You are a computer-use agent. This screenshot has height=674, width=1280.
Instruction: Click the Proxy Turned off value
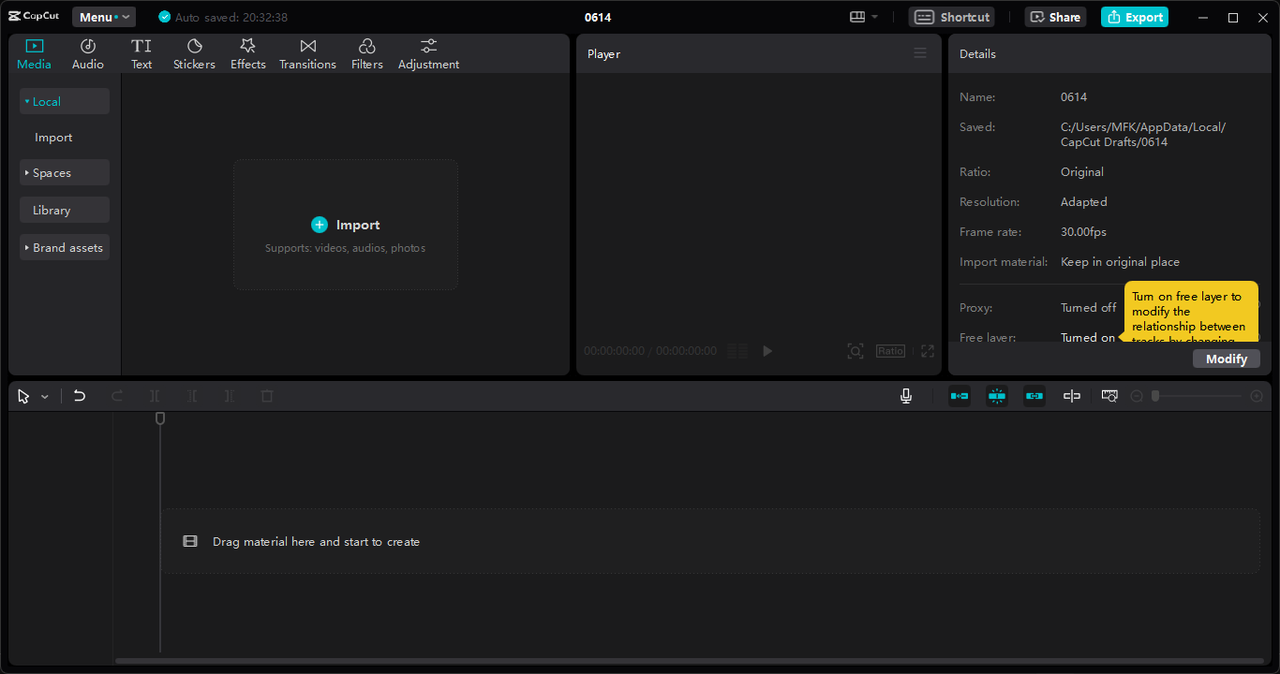pos(1088,308)
